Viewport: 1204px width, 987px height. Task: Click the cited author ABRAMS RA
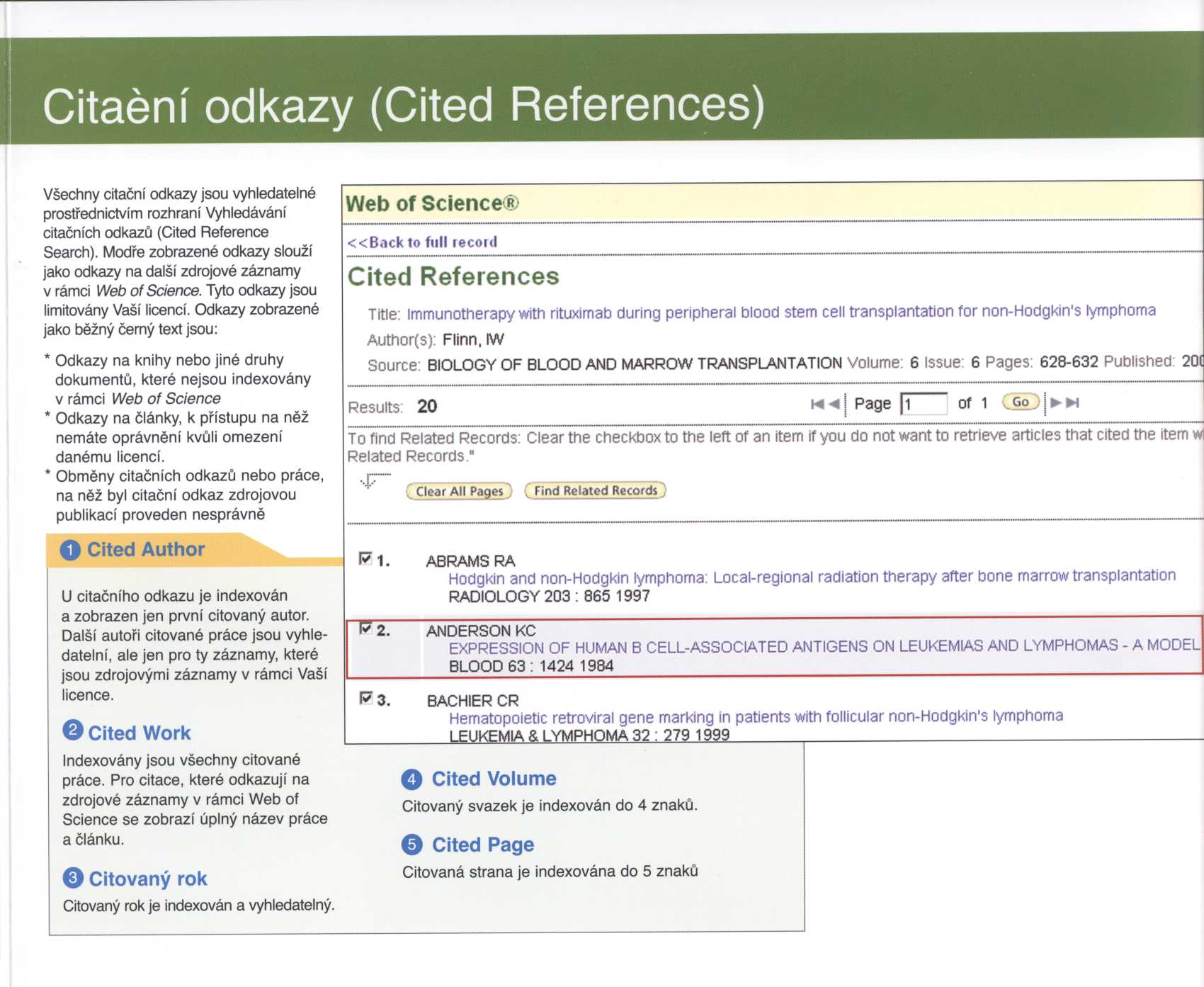pyautogui.click(x=470, y=560)
